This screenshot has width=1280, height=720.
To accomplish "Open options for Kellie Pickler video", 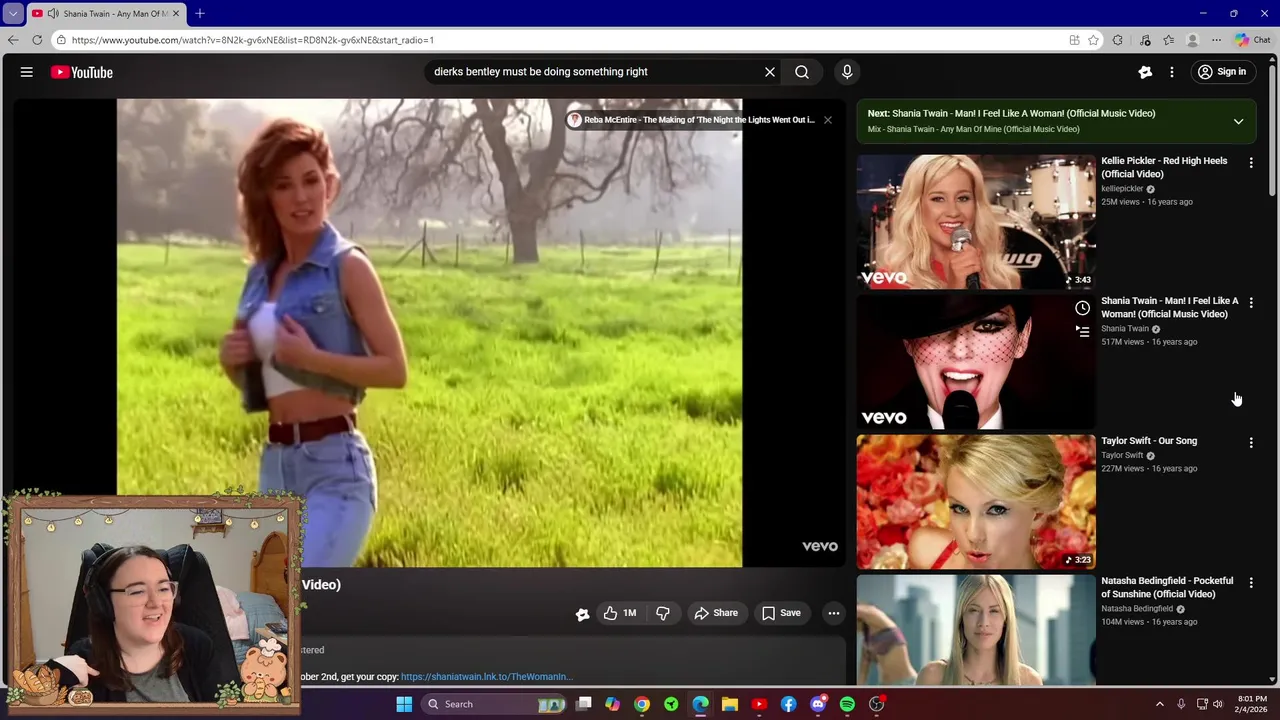I will click(1251, 162).
